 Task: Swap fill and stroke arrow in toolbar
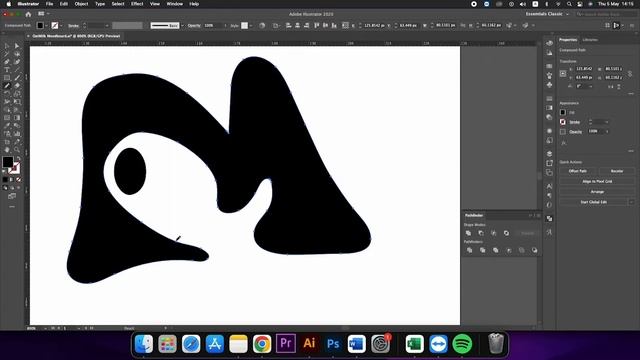[18, 158]
